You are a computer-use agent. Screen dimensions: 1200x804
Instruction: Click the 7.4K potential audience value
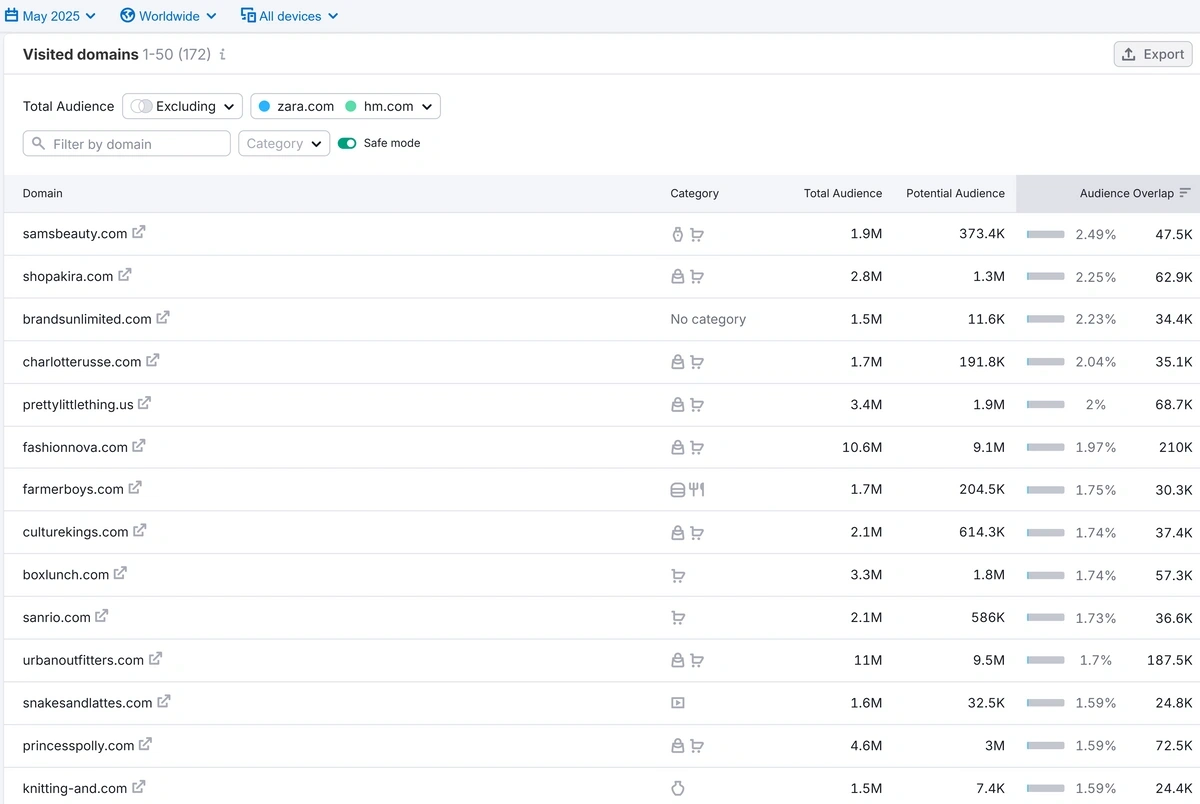click(x=991, y=788)
